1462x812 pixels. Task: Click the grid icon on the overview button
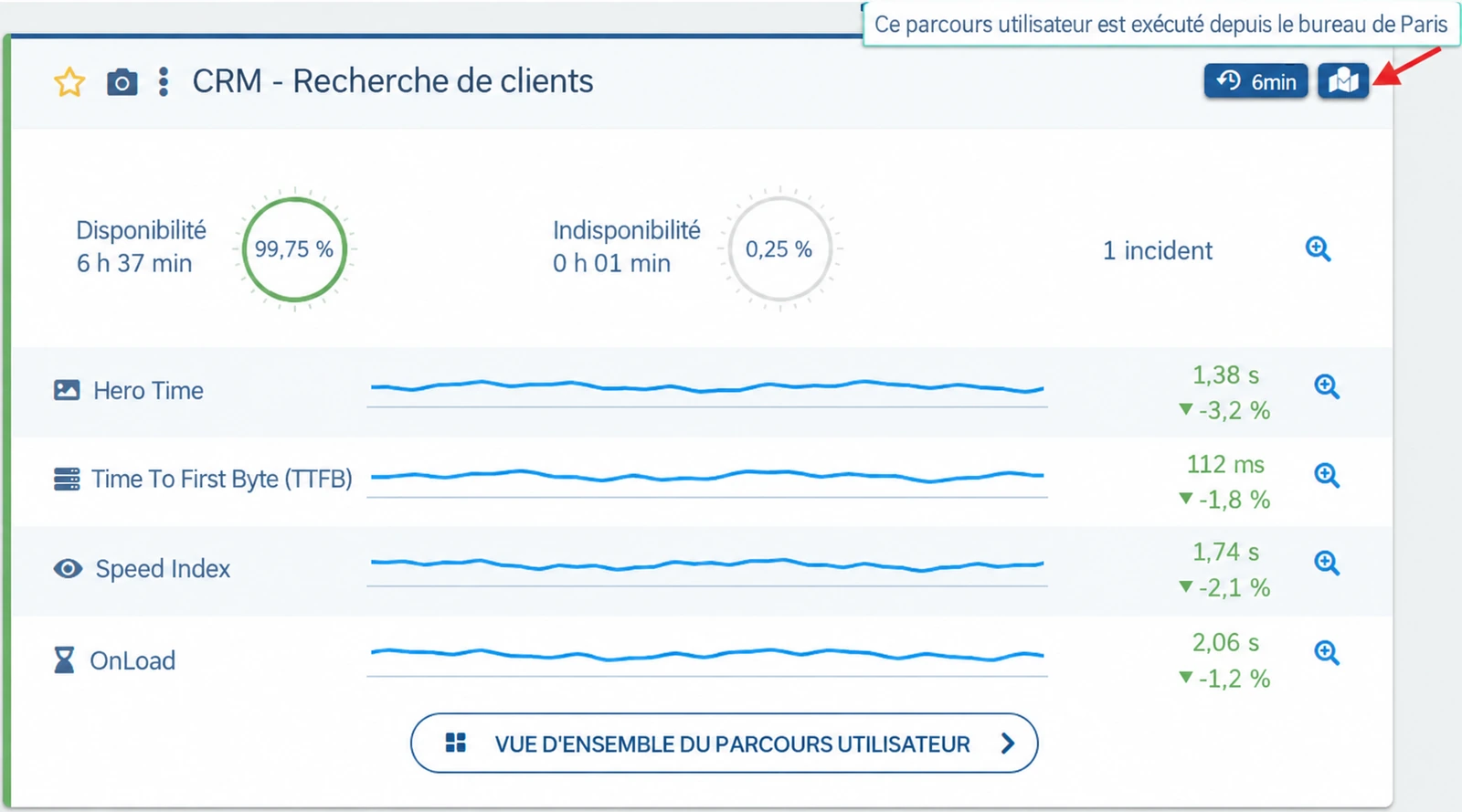(455, 743)
